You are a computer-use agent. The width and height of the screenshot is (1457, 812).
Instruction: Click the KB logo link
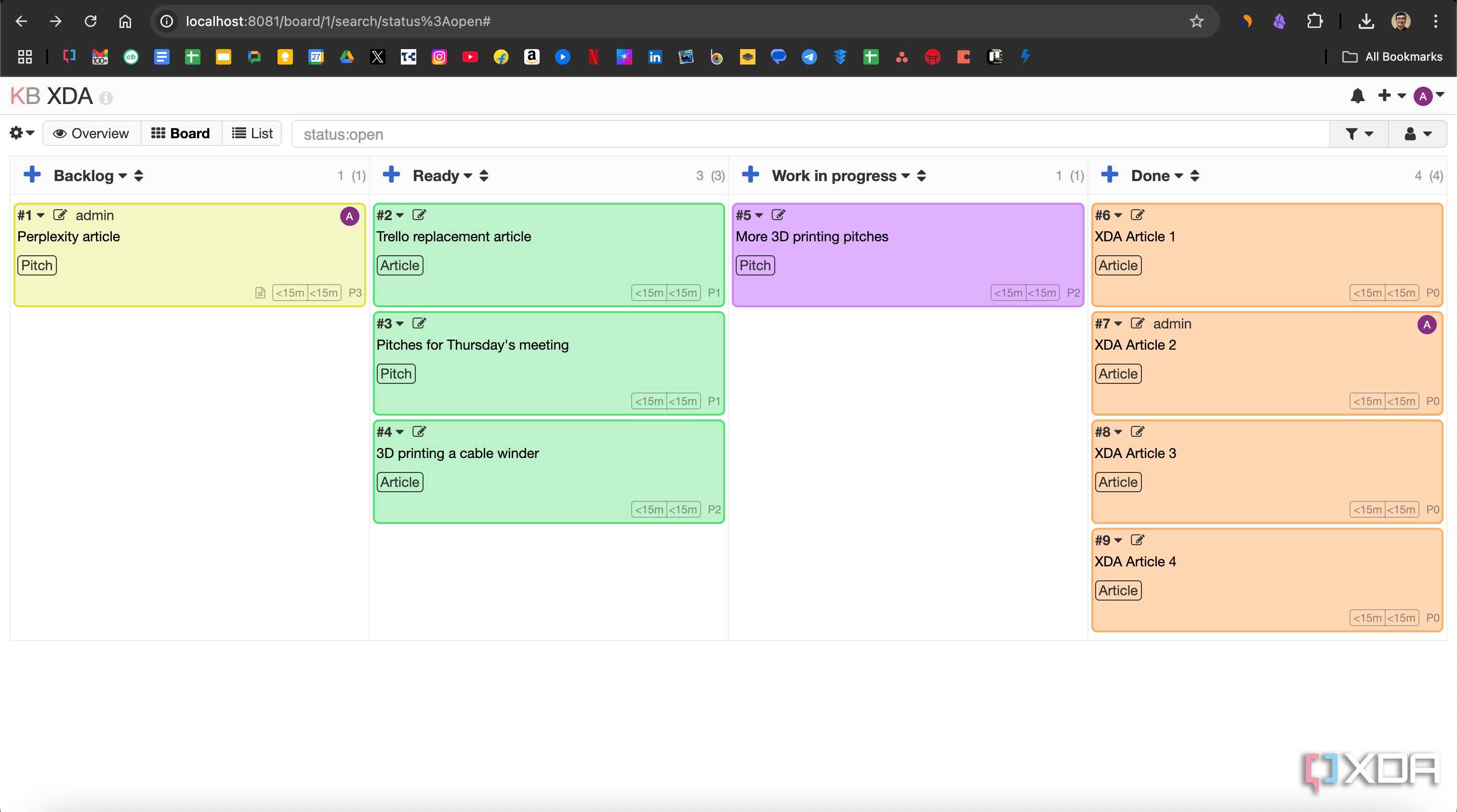(25, 96)
